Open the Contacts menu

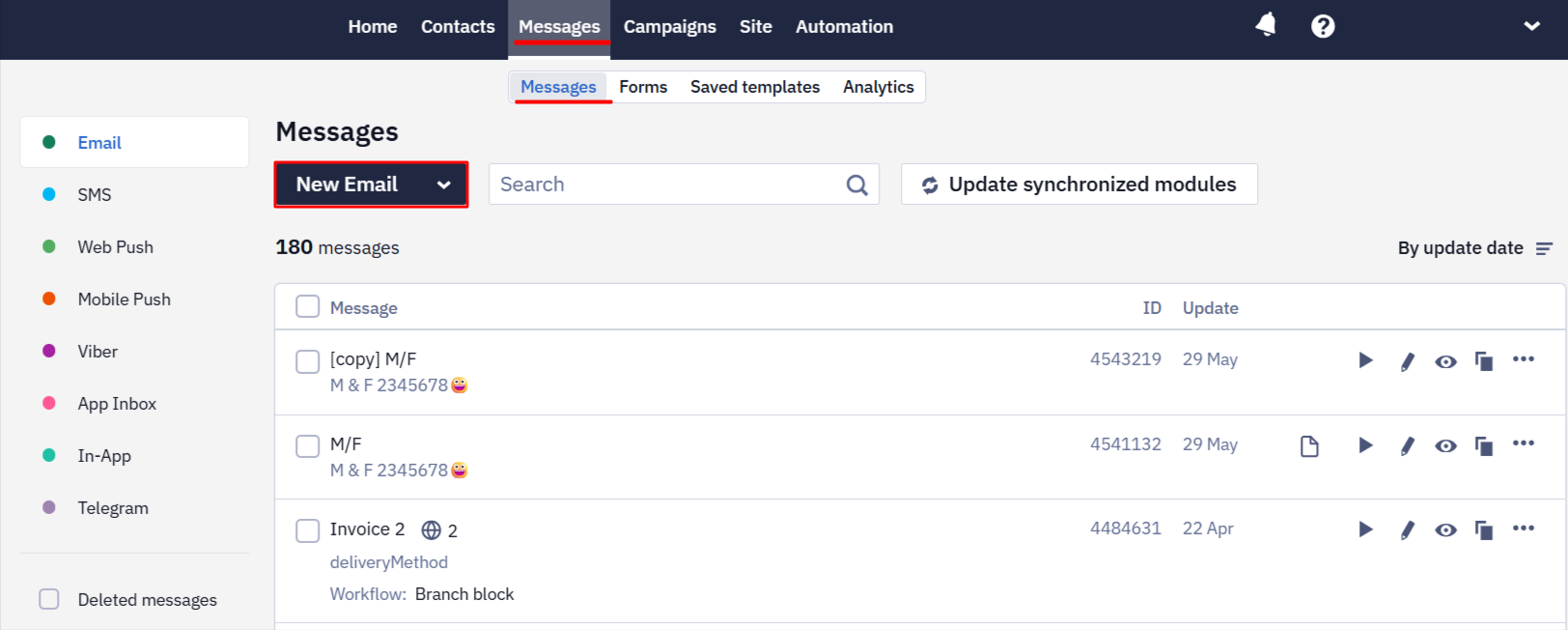[458, 27]
